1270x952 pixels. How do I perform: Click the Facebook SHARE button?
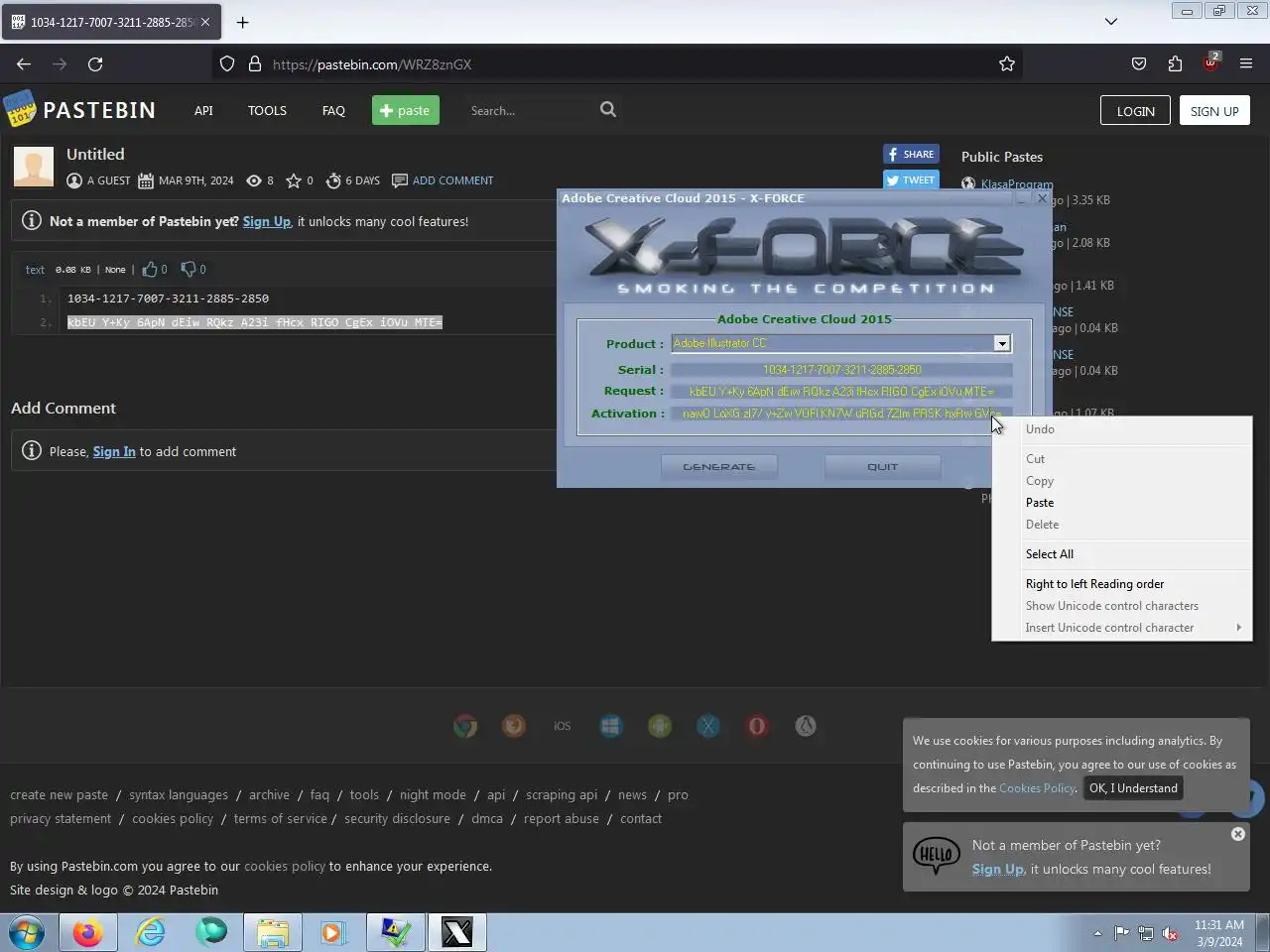911,154
